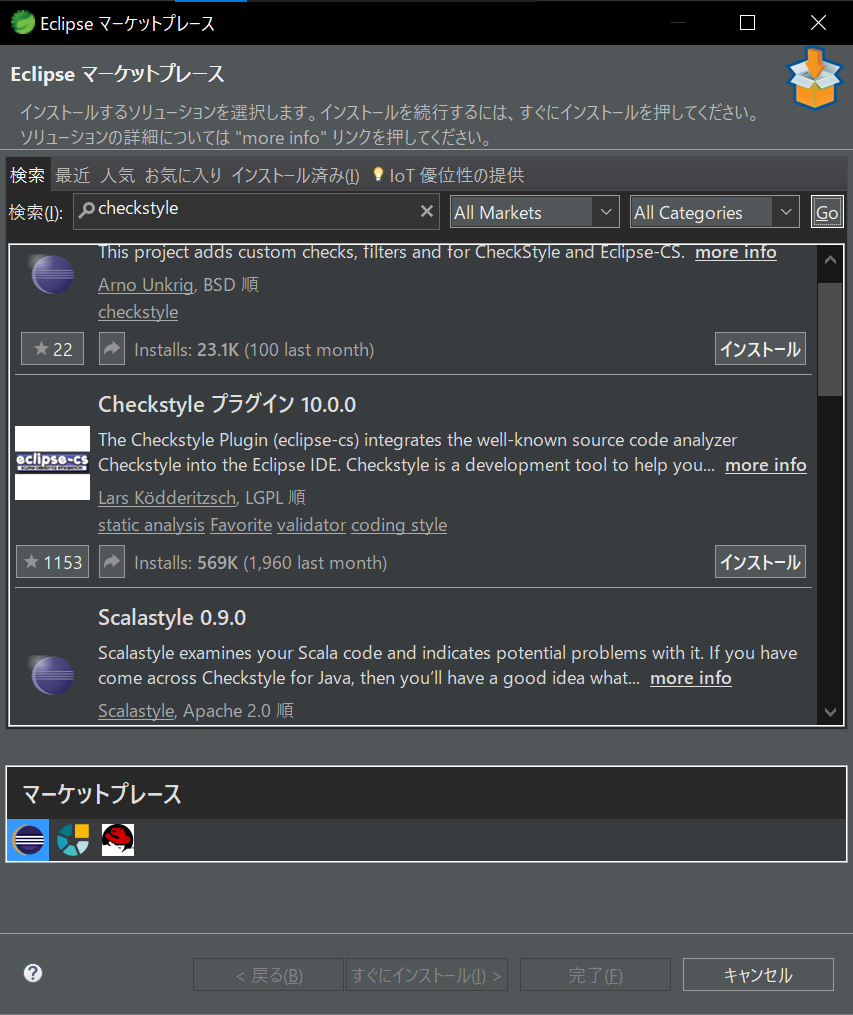Favorite the Checkstyle Plugin with its star button
853x1015 pixels.
pyautogui.click(x=52, y=561)
